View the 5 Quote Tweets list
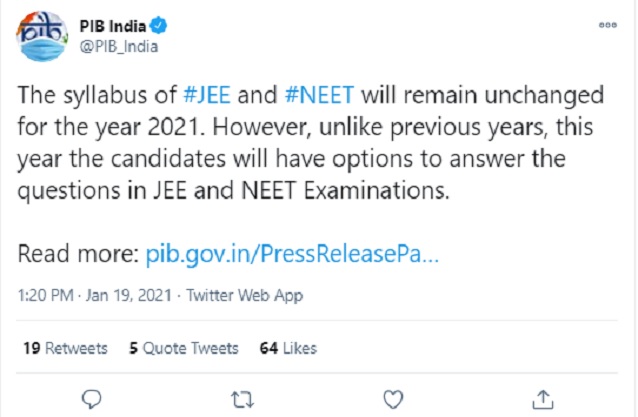638x417 pixels. point(184,348)
